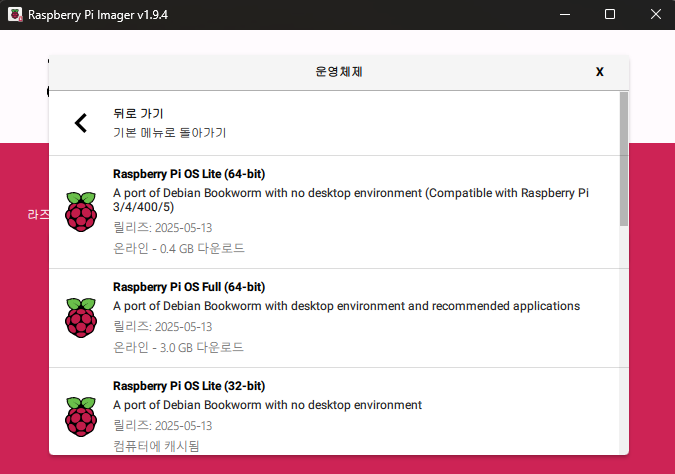
Task: Maximize the Raspberry Pi Imager window
Action: 610,15
